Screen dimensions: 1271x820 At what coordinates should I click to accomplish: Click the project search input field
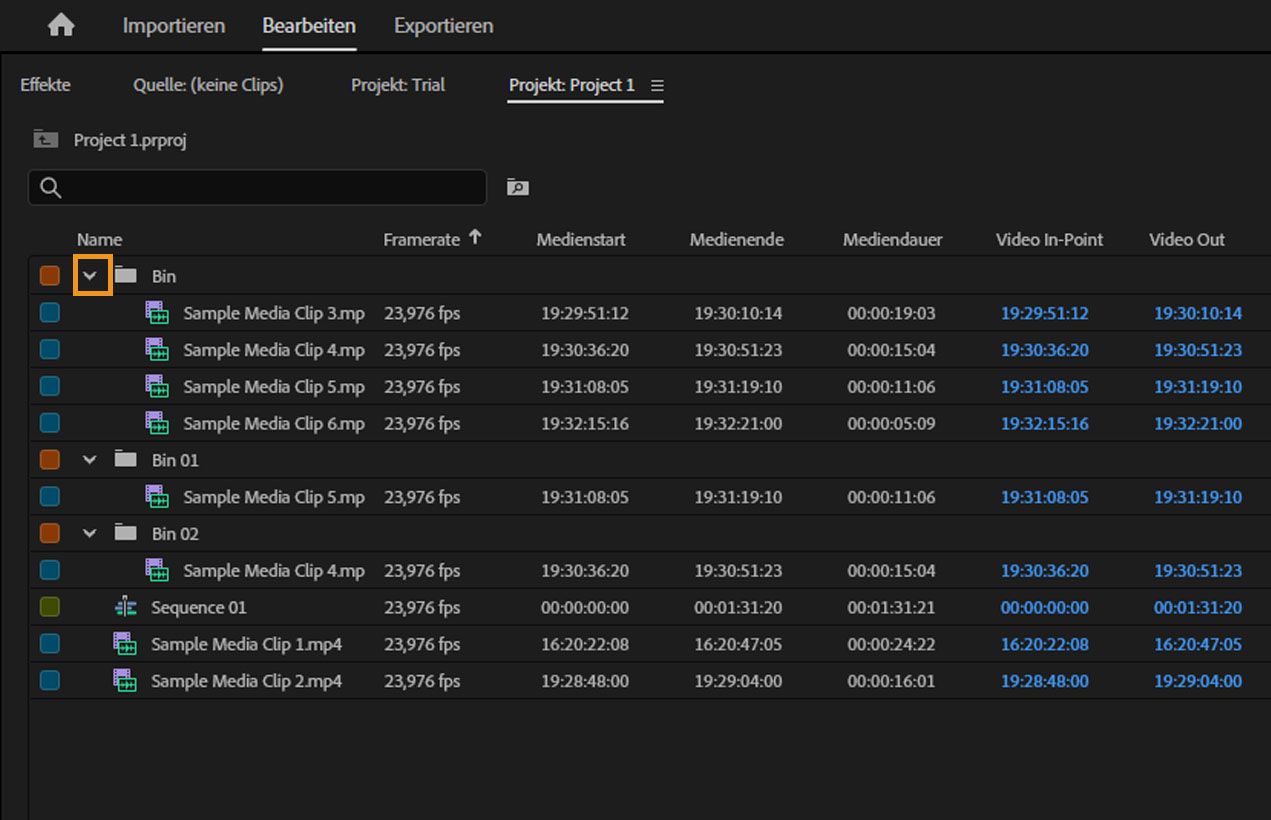tap(270, 188)
